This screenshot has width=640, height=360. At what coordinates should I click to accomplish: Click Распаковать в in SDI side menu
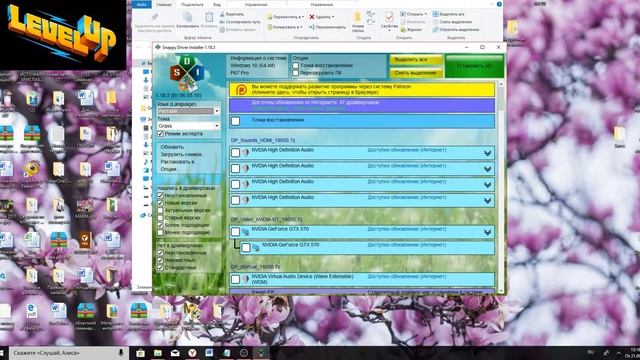[x=177, y=162]
